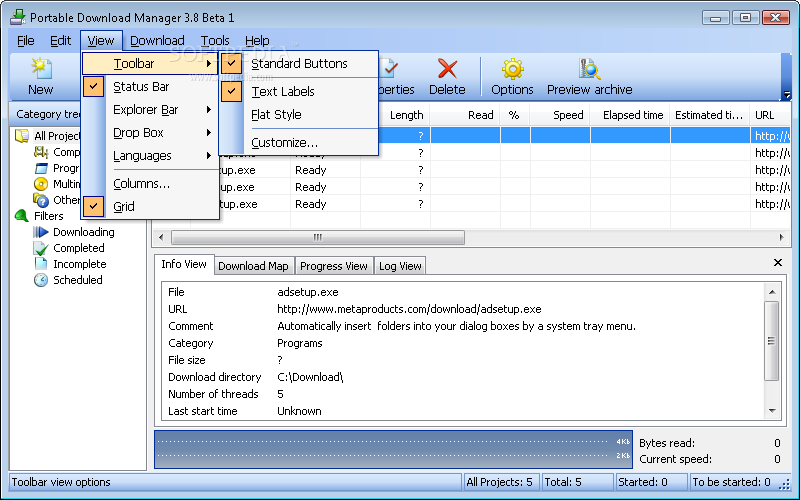Viewport: 800px width, 500px height.
Task: Click the URL value http://www.metaproducts.com/download/adsetup.exe
Action: point(409,309)
